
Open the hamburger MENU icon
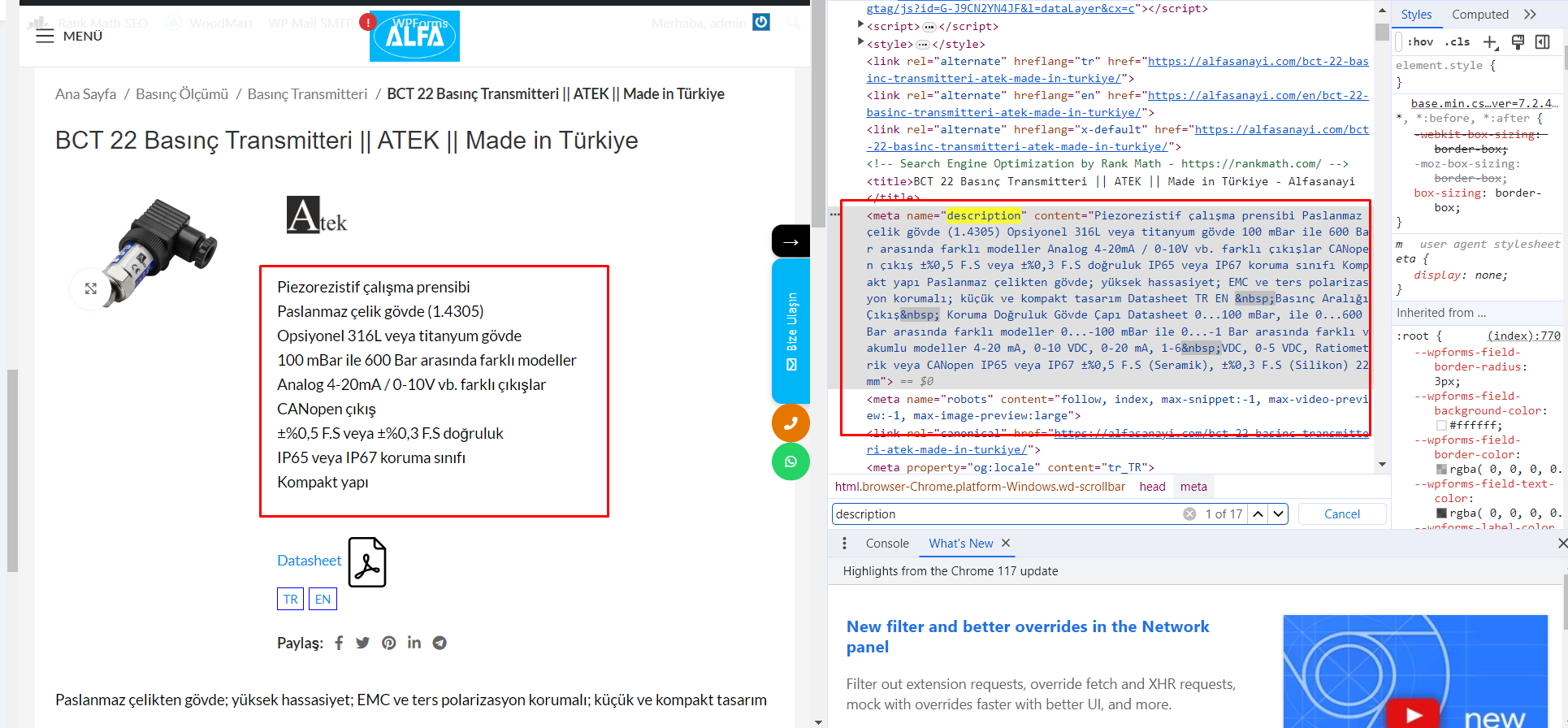click(45, 36)
